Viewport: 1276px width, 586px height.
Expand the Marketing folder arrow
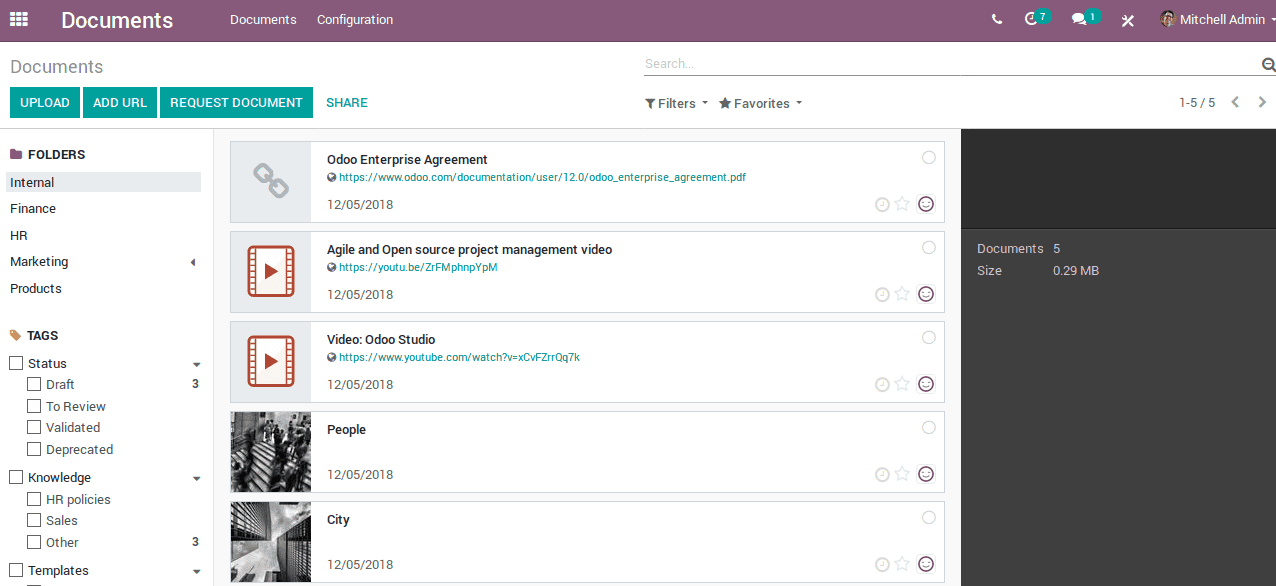pos(193,262)
